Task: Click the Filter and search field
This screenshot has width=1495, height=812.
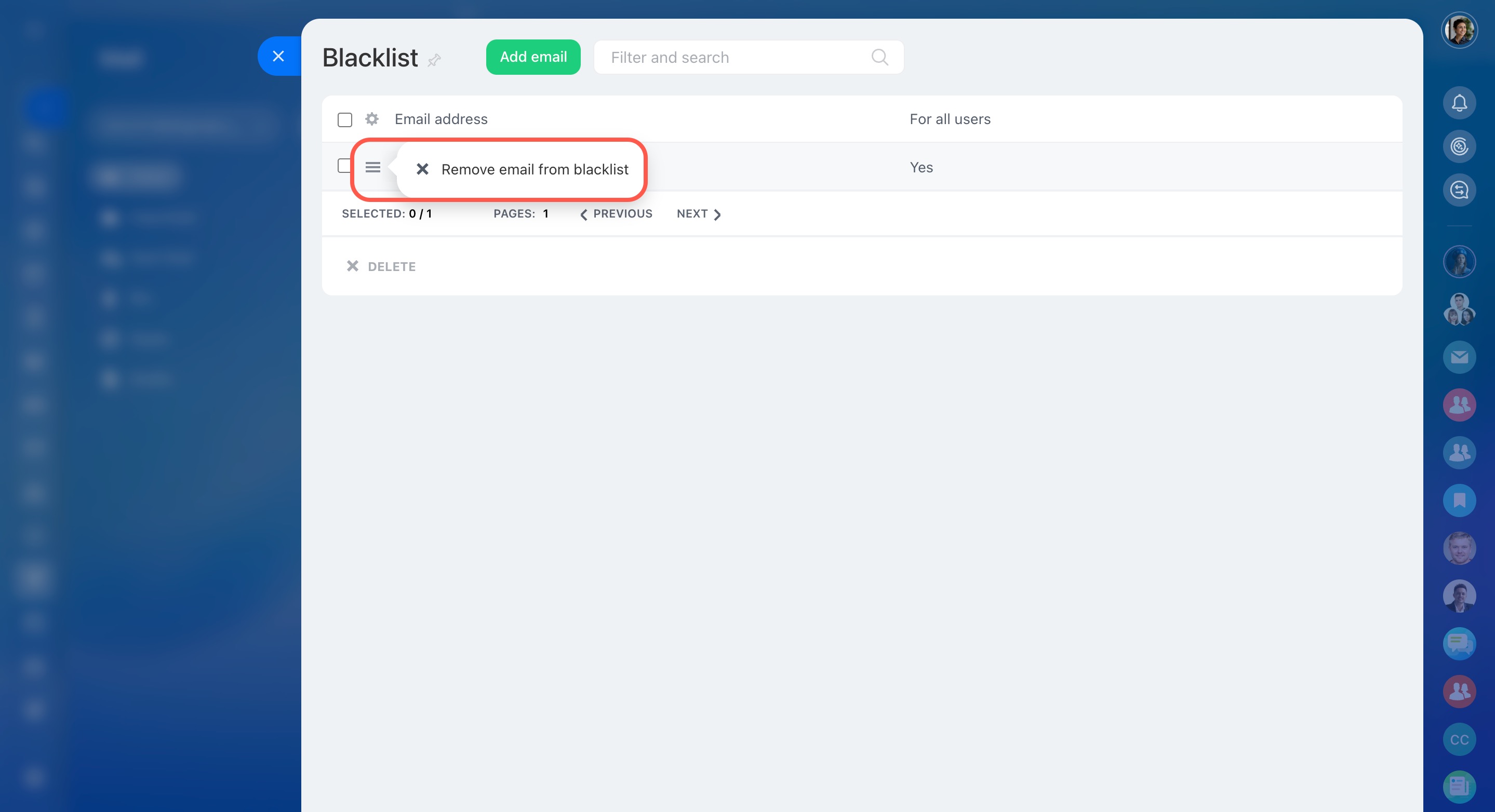Action: 731,58
